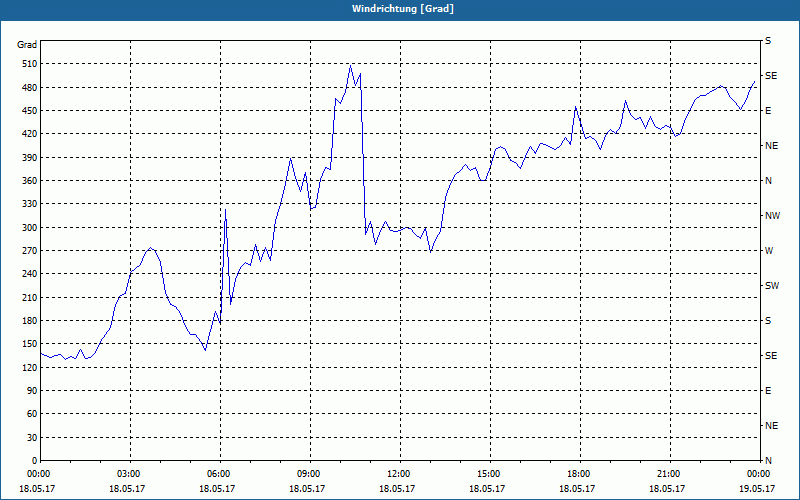Select the 510 value on the left axis

[30, 64]
